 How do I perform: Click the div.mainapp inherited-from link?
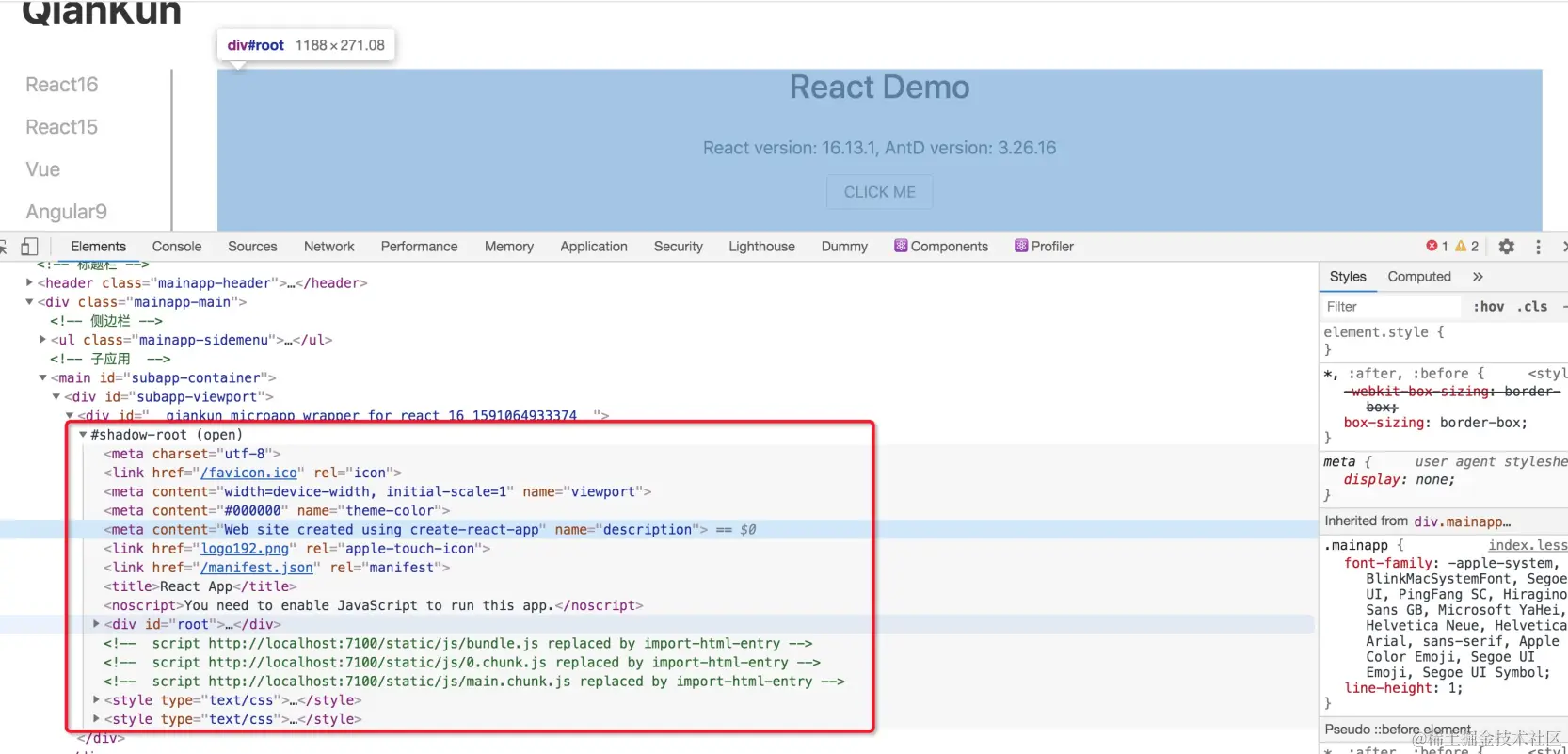[x=1462, y=521]
